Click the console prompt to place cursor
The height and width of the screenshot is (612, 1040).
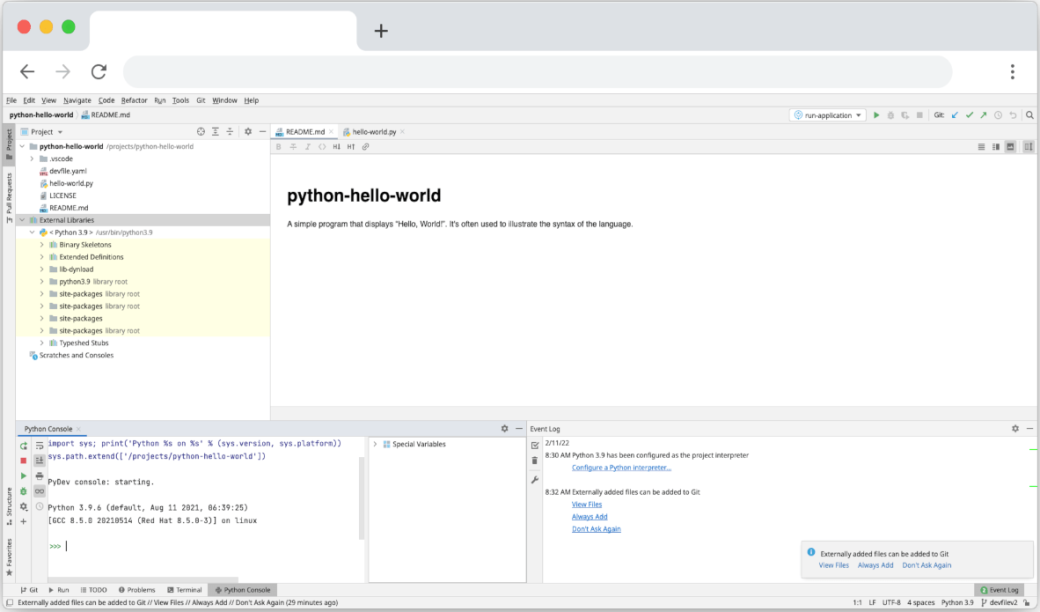pos(65,546)
